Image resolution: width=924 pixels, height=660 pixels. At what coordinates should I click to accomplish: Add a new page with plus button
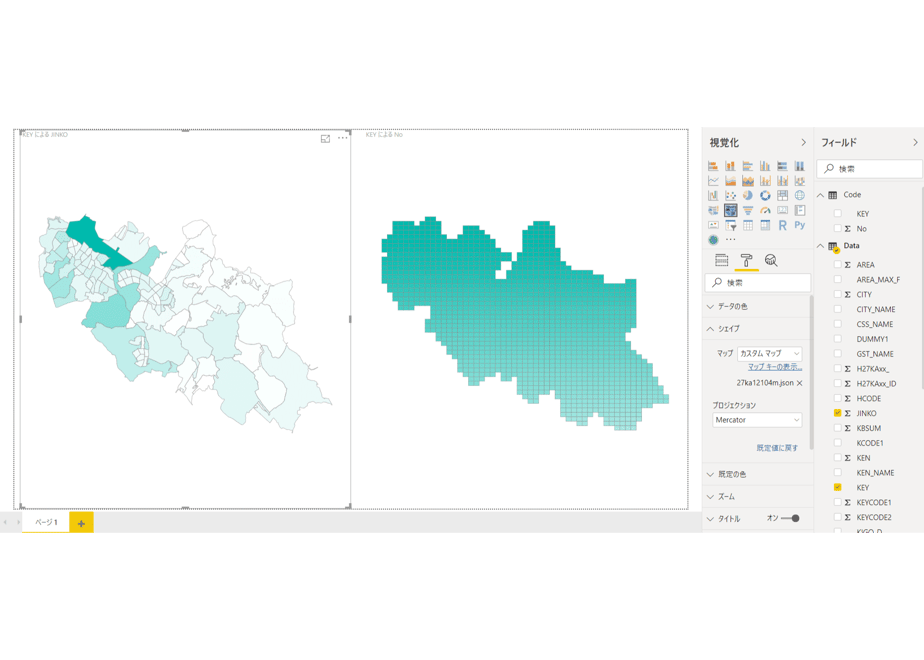81,523
